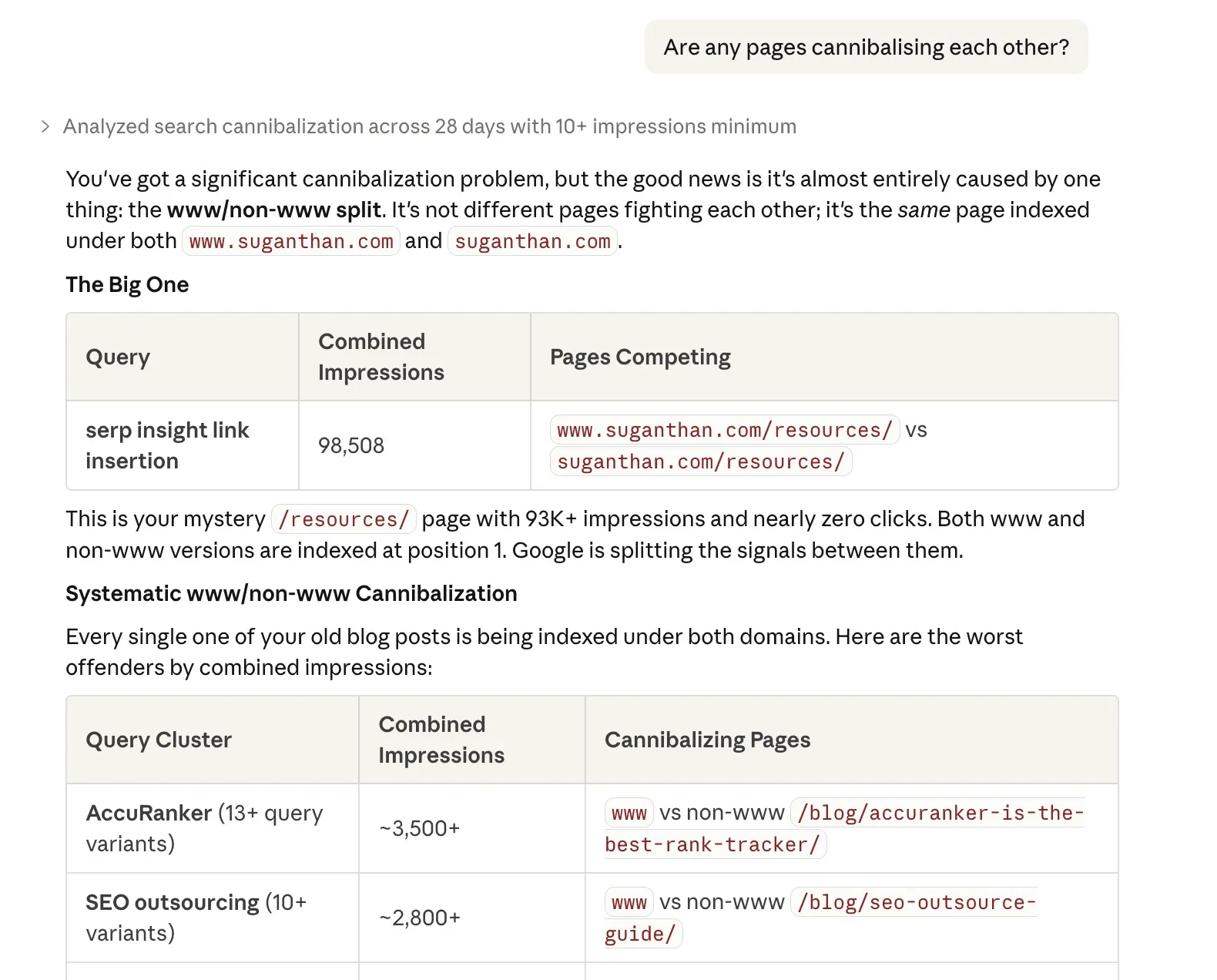The height and width of the screenshot is (980, 1217).
Task: Click the /blog/seo-outsource-guide/ path
Action: 917,902
